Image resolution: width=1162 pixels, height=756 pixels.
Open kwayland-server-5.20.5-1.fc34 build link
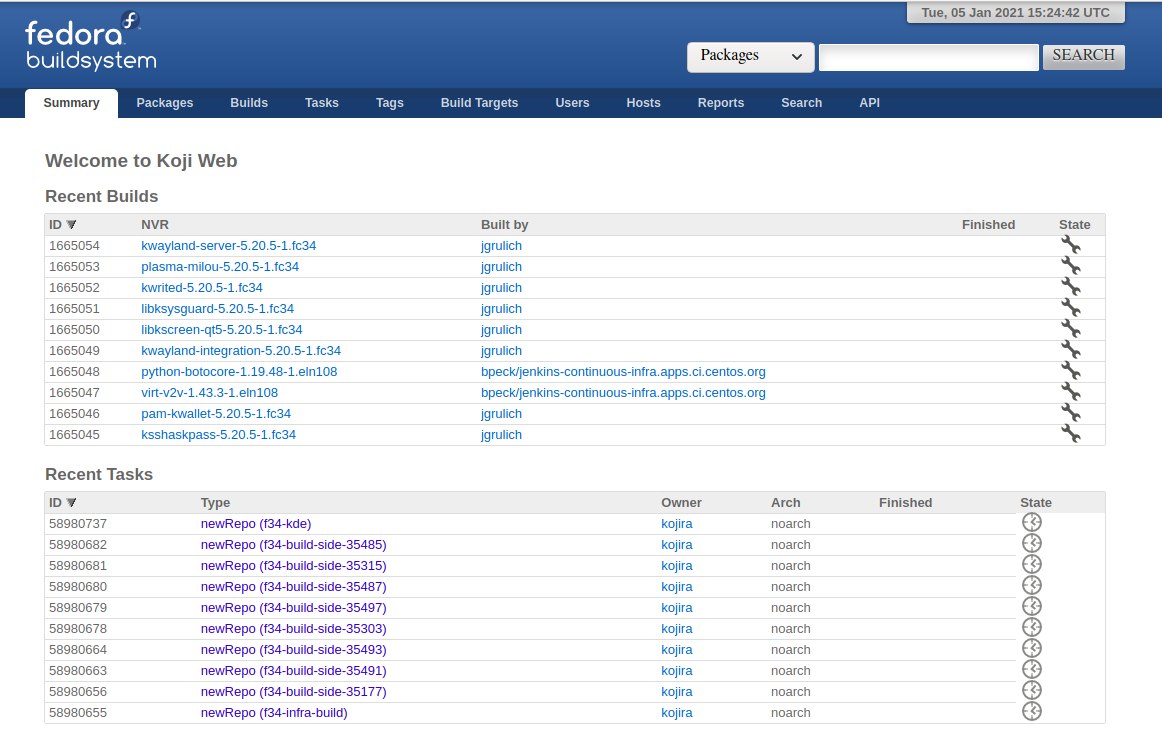point(228,245)
